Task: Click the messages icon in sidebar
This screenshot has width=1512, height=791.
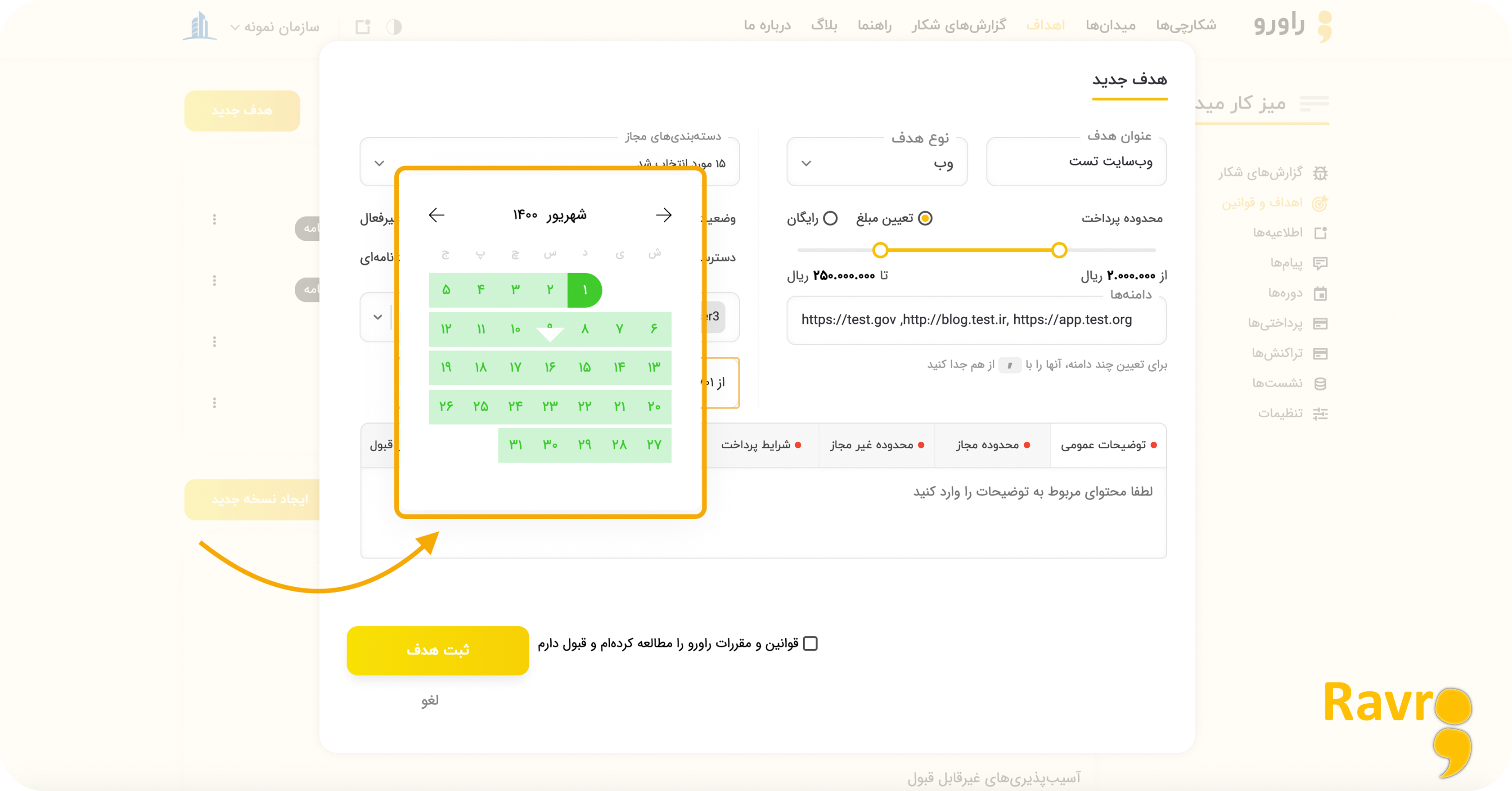Action: point(1320,264)
